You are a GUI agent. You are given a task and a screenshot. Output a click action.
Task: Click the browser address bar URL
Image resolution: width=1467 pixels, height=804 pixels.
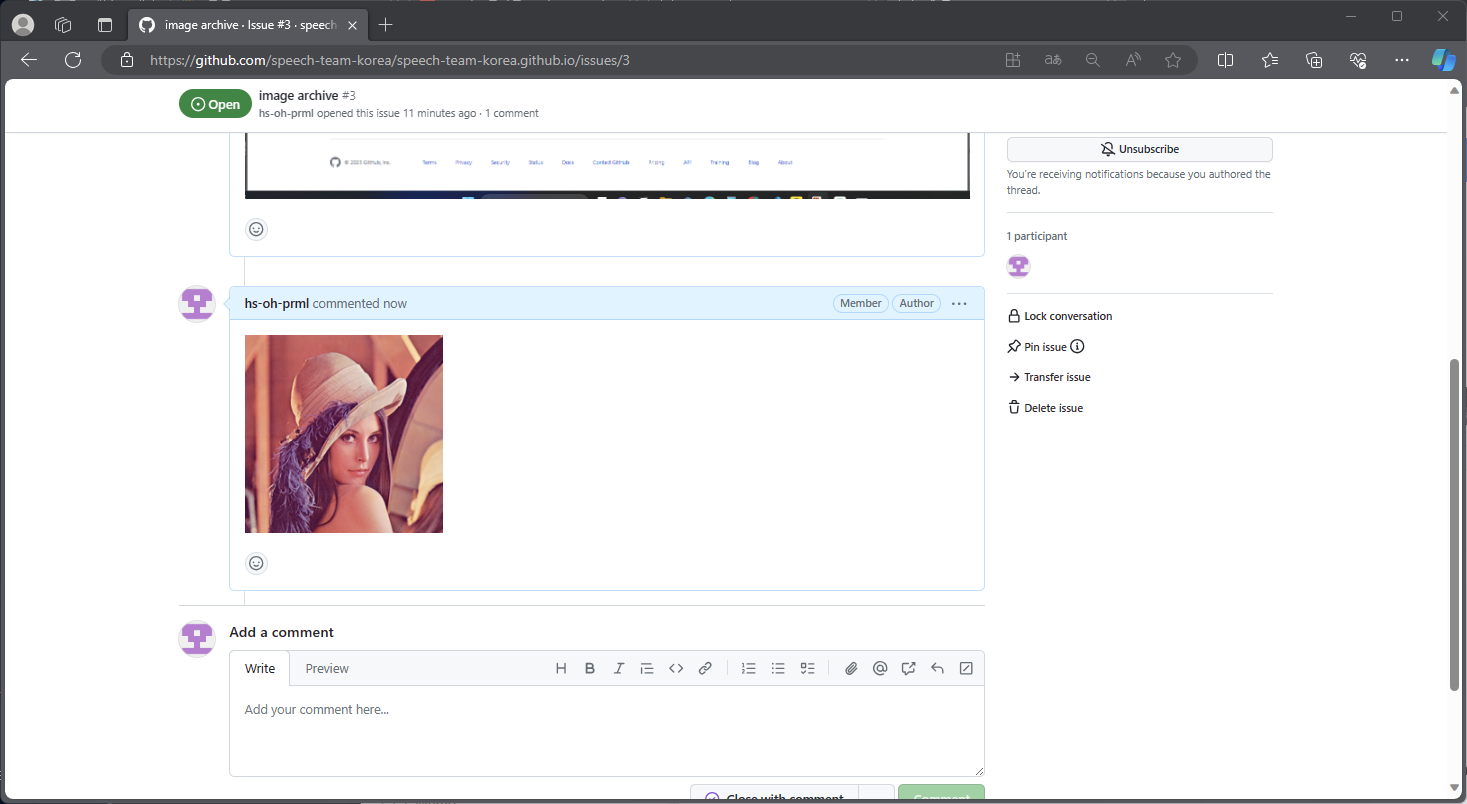(x=390, y=60)
